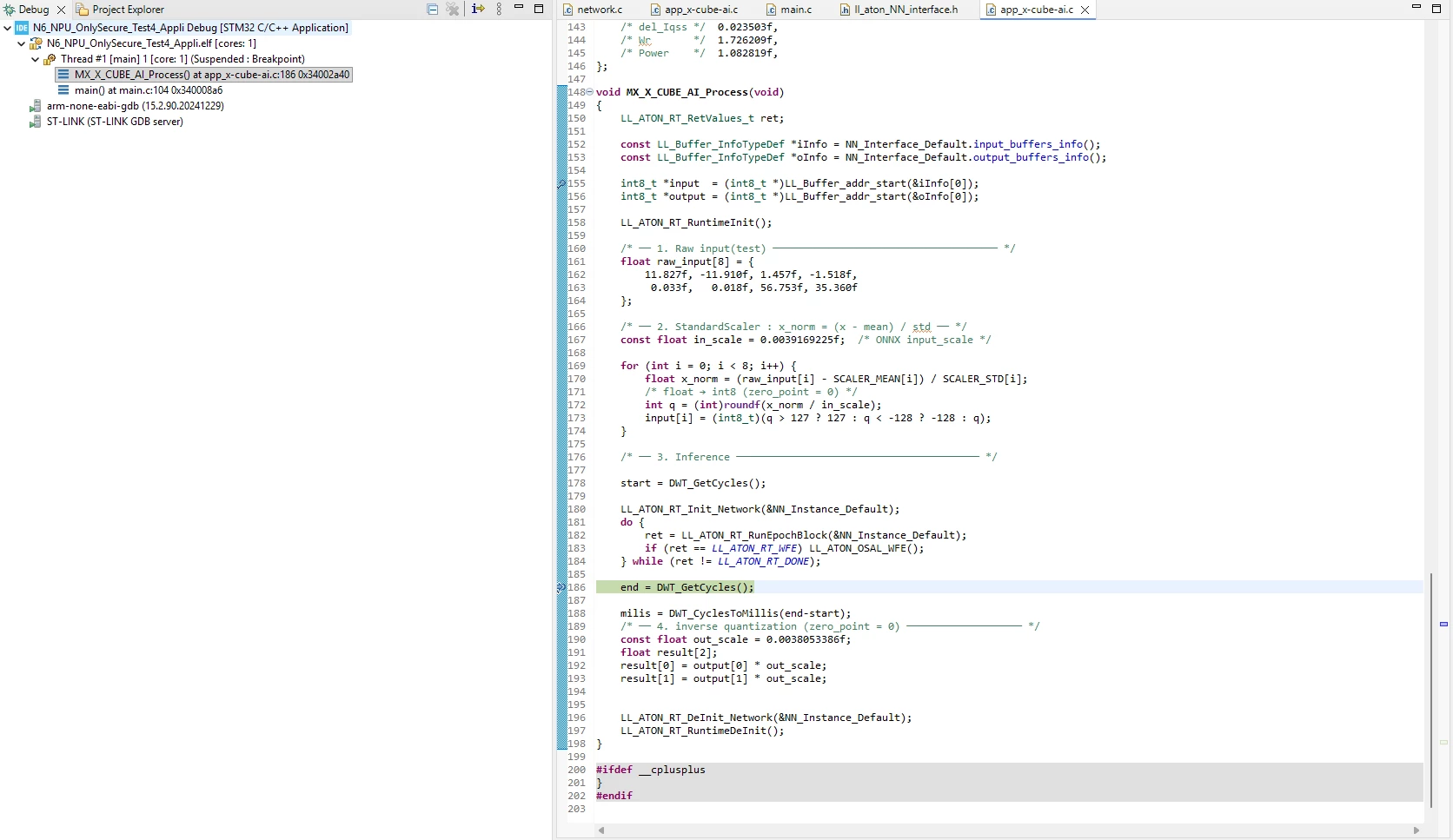
Task: Click the editor's vertical scrollbar
Action: click(1430, 690)
